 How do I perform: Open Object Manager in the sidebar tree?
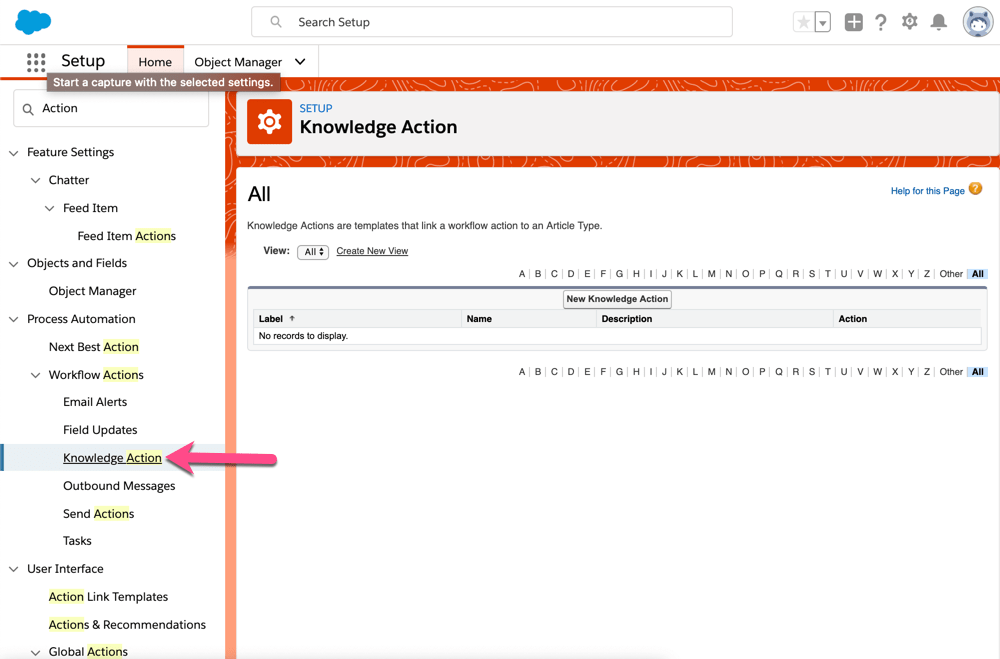[92, 291]
